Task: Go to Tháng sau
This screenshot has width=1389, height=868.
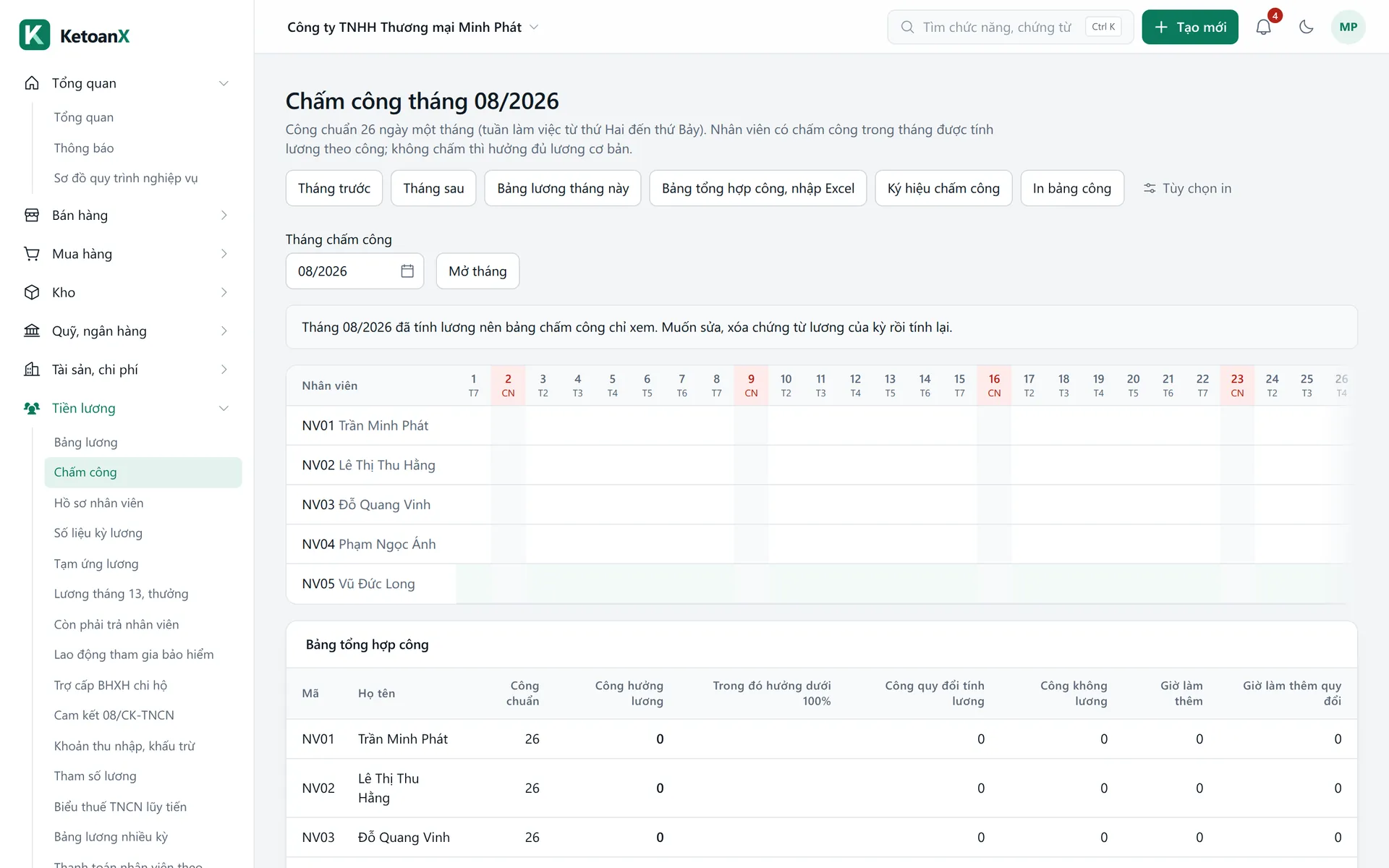Action: tap(433, 189)
